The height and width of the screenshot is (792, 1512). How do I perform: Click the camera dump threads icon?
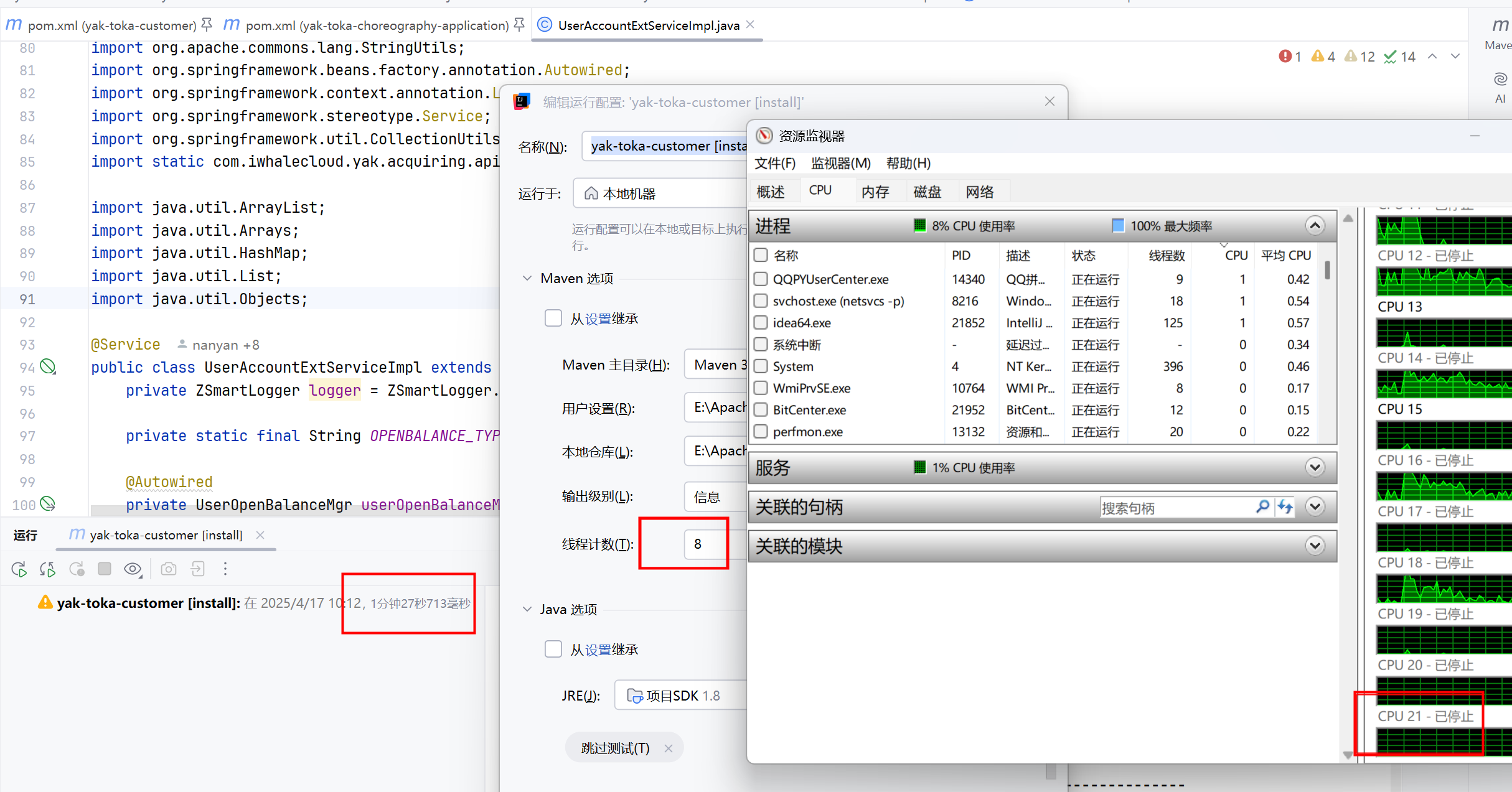[x=169, y=569]
